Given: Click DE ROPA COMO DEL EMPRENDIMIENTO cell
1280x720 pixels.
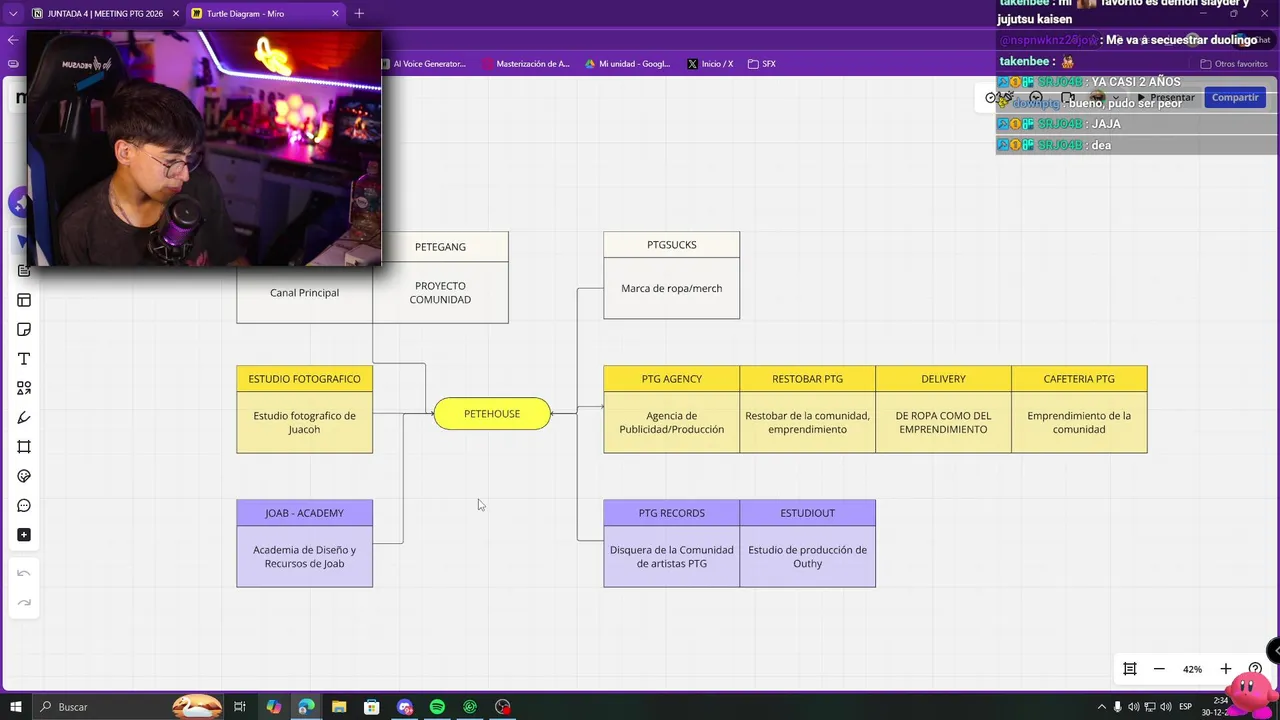Looking at the screenshot, I should (943, 423).
